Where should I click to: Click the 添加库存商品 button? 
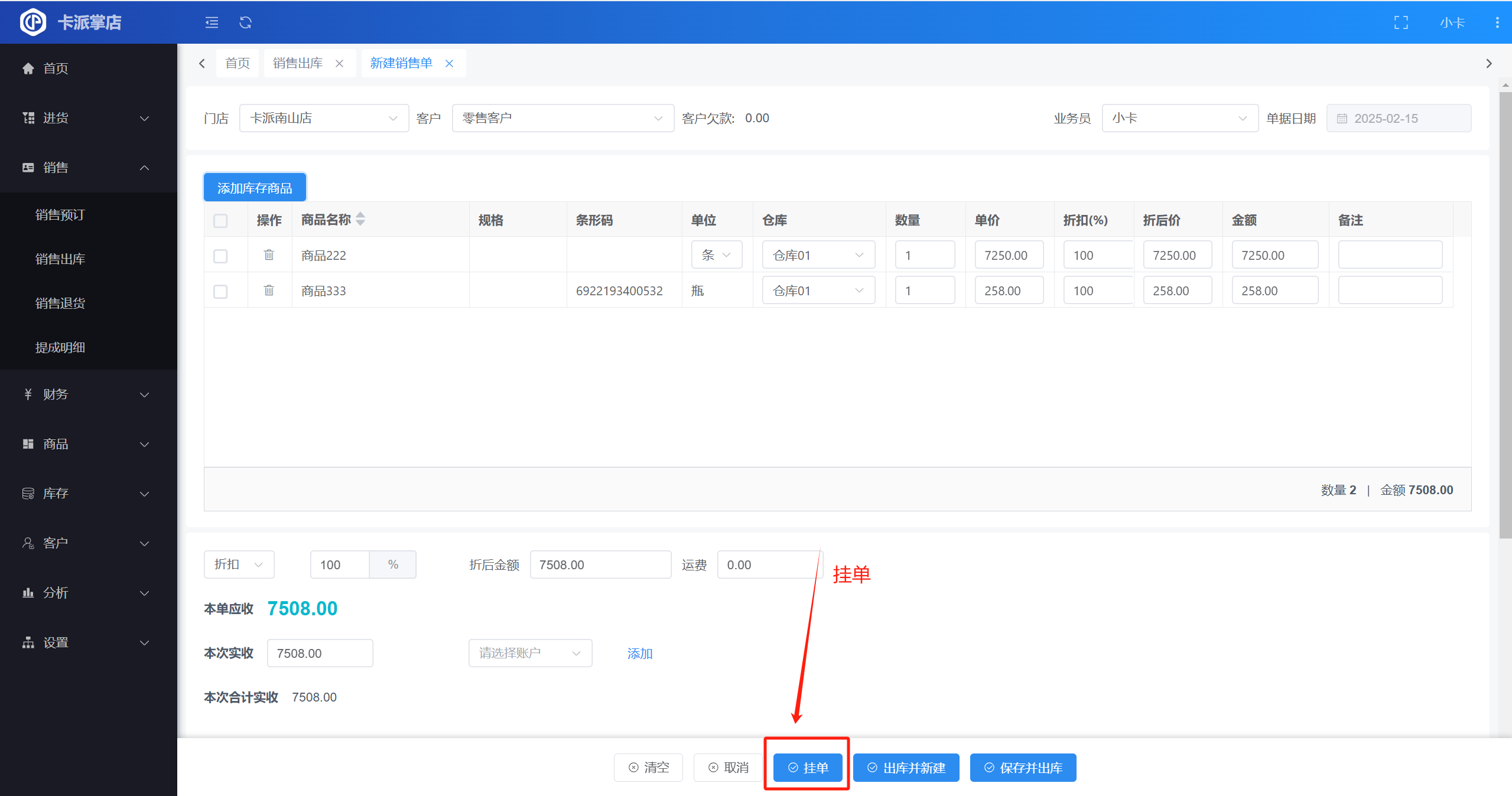(255, 188)
